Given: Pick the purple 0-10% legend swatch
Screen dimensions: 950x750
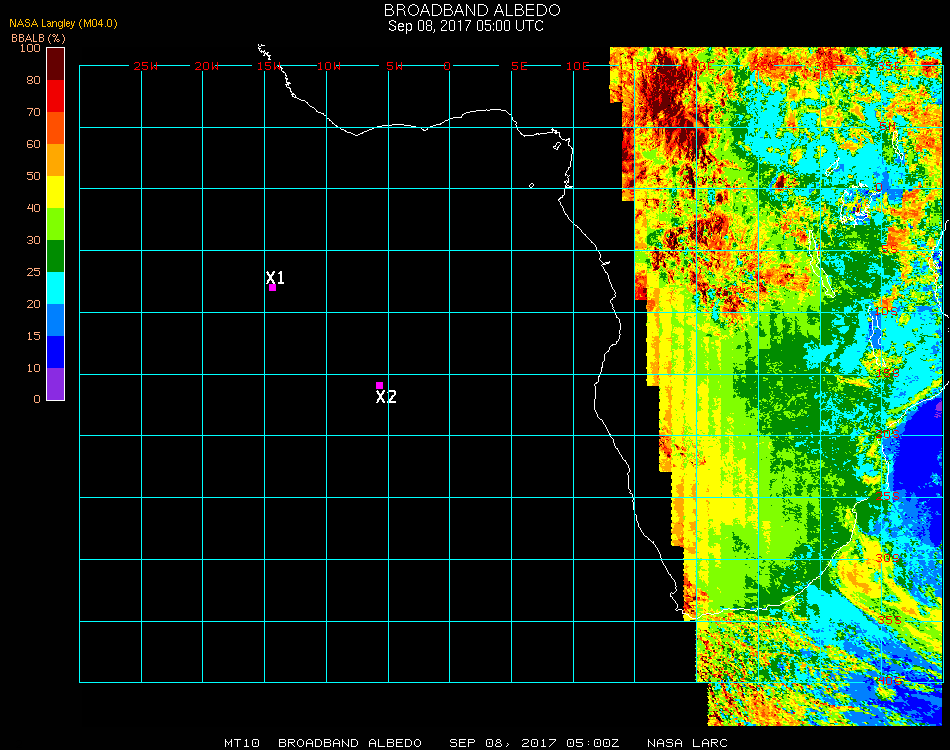Looking at the screenshot, I should [x=56, y=384].
